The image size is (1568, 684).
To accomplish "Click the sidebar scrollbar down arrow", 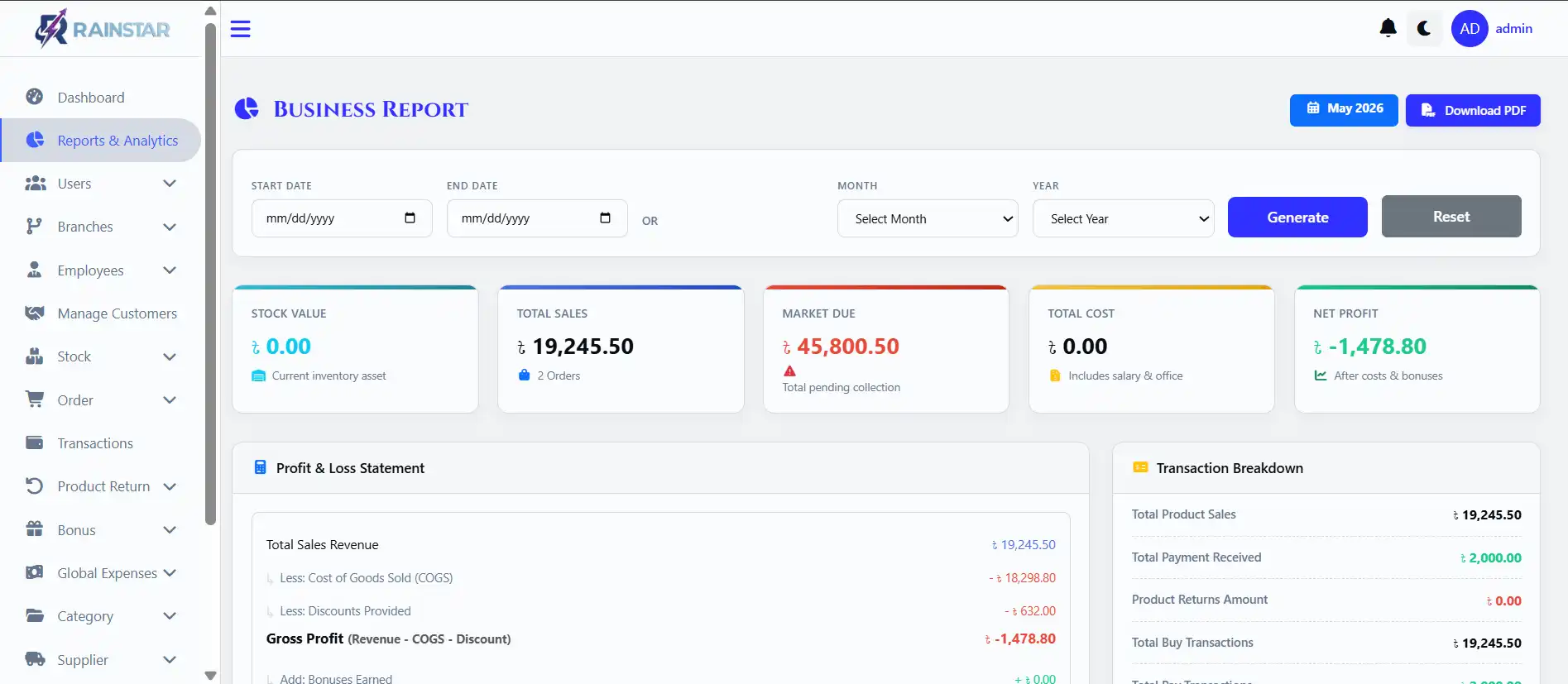I will 210,675.
